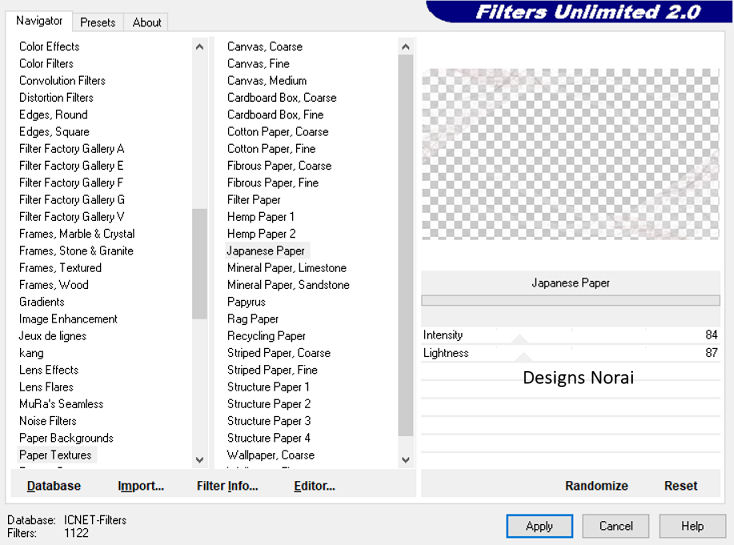Screen dimensions: 734x545
Task: Choose Filter Factory Gallery F
Action: (x=71, y=183)
